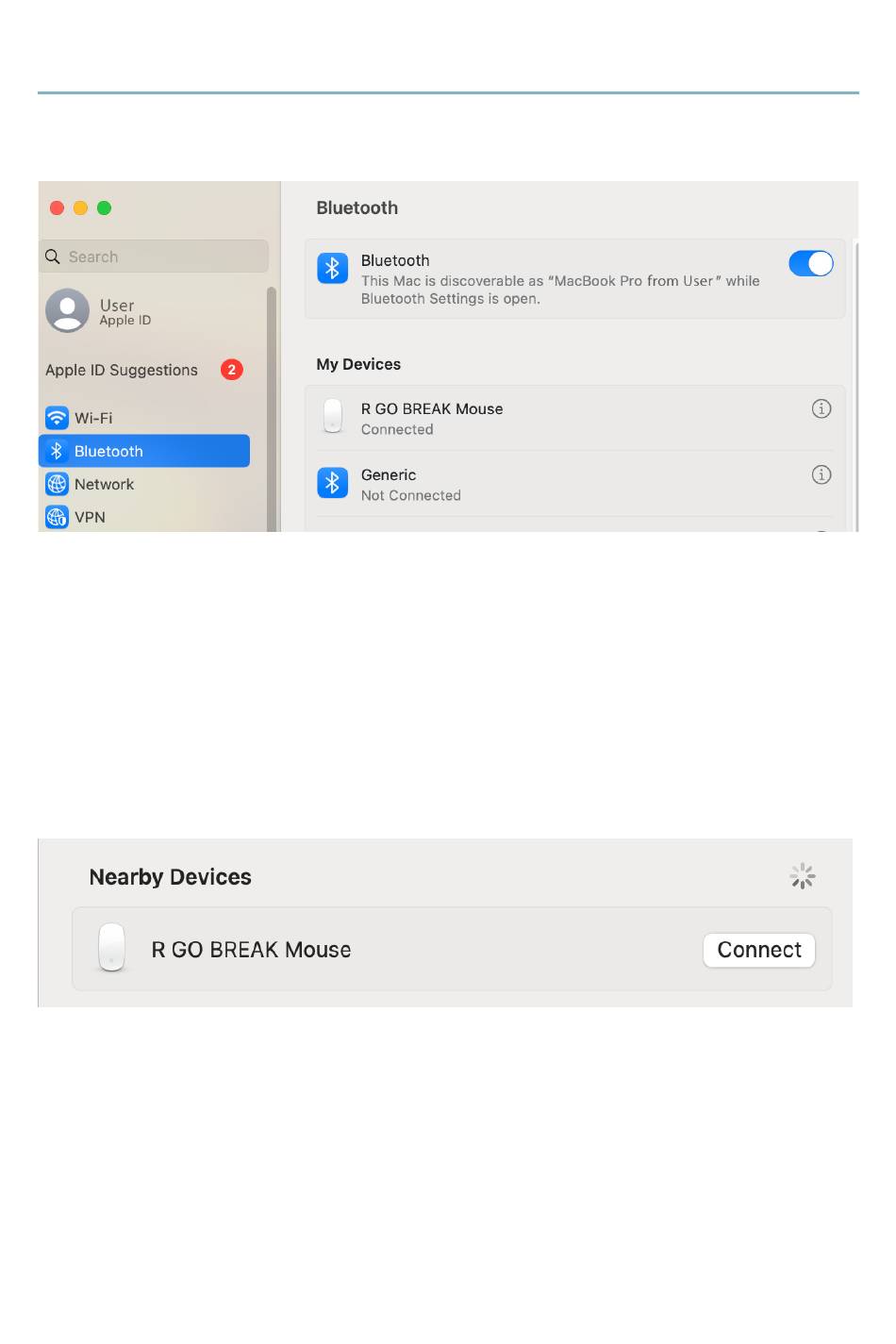Click the My Devices heading

(358, 364)
